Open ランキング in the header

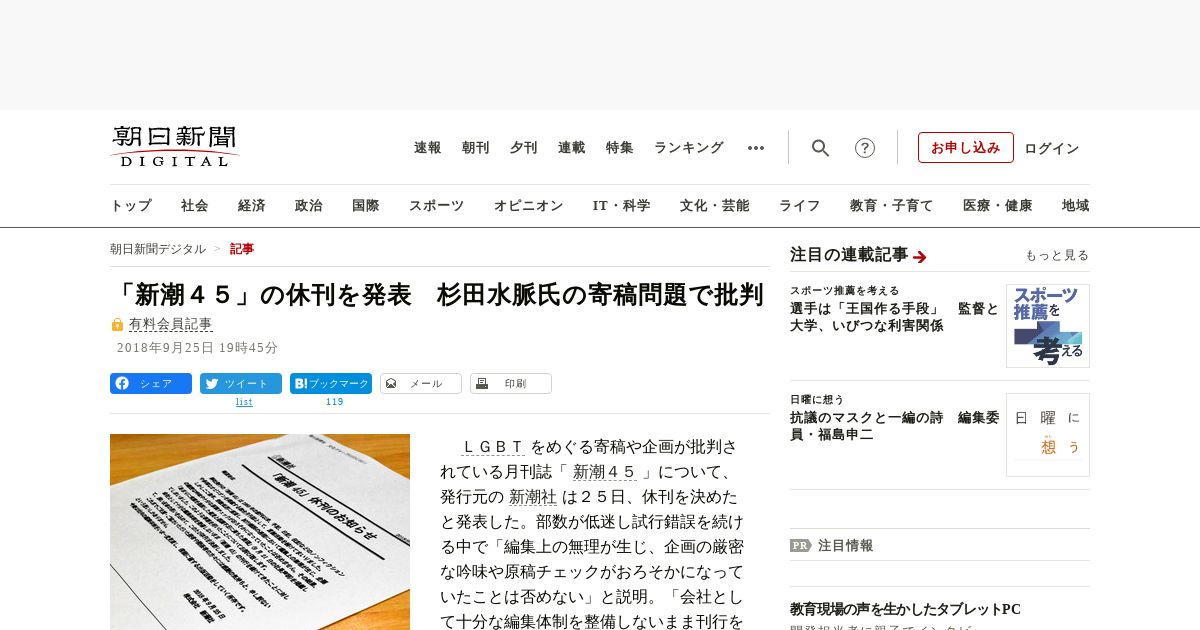coord(689,148)
